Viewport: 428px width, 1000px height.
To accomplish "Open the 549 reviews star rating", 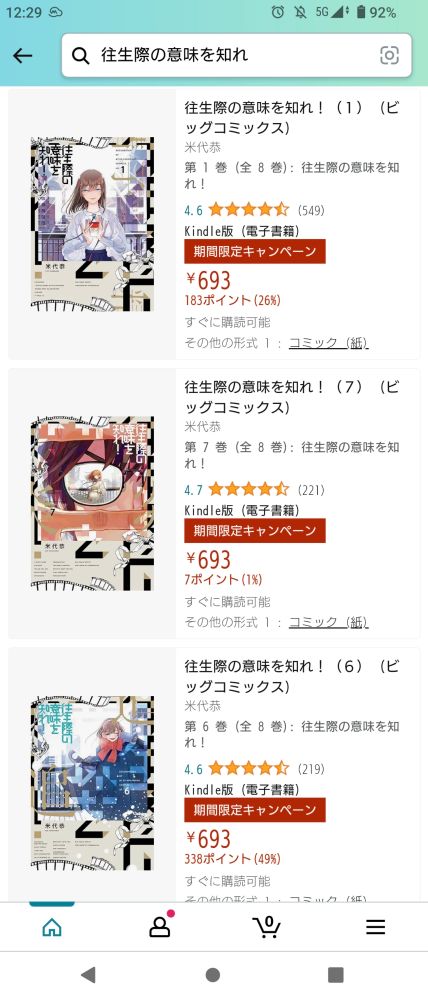I will 254,210.
